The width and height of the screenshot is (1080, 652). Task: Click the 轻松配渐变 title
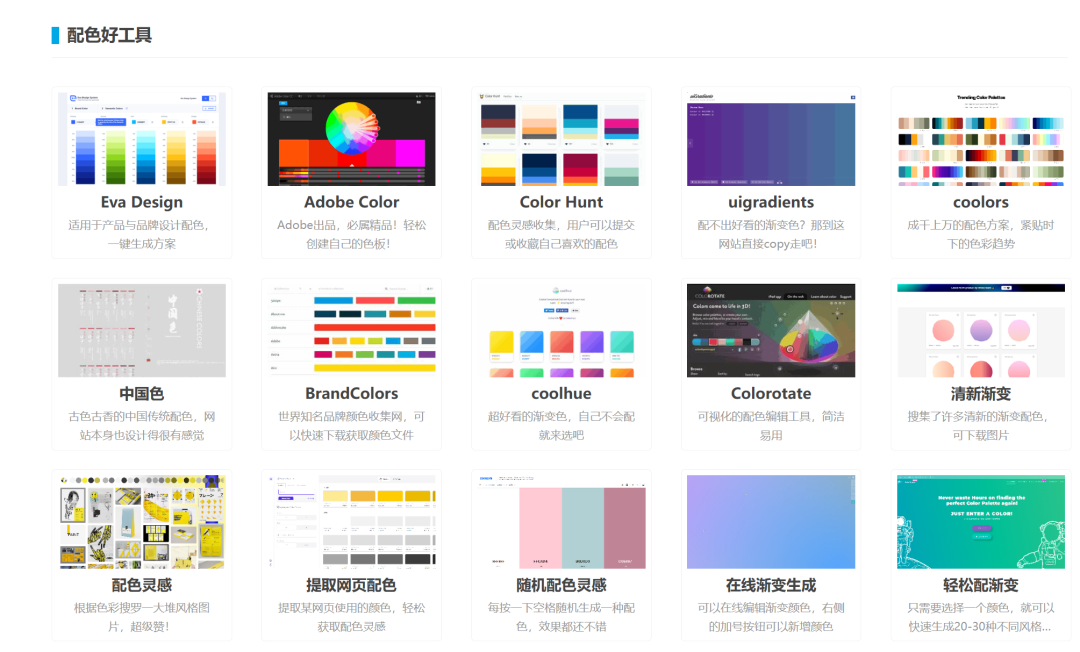[981, 585]
